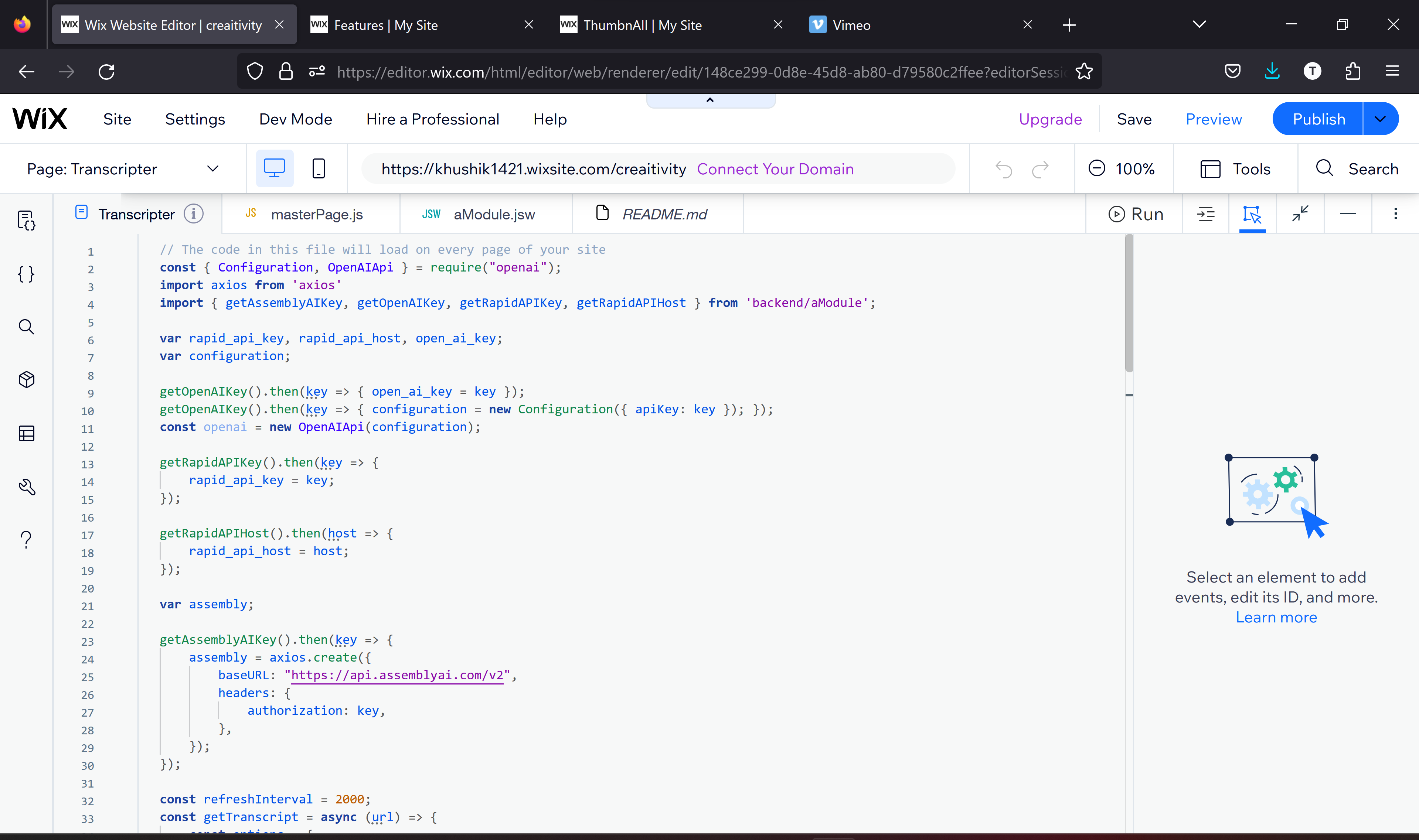
Task: Open the packages cube icon in sidebar
Action: point(26,379)
